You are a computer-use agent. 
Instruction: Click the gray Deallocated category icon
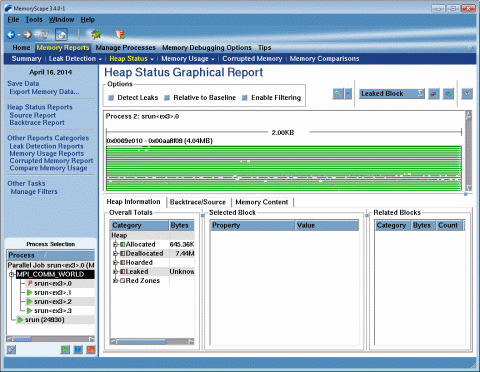coord(122,254)
